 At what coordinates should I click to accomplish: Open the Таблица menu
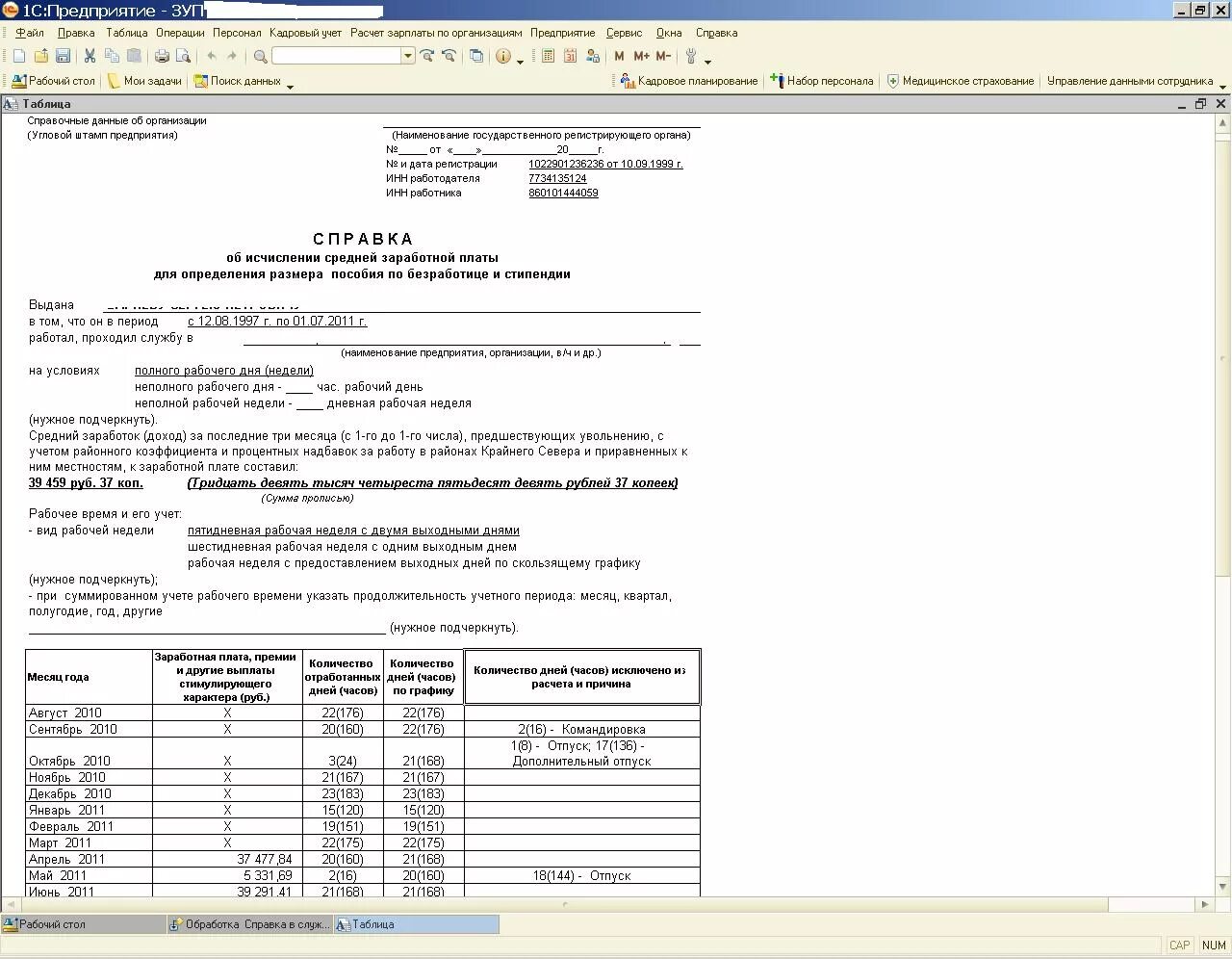[127, 33]
